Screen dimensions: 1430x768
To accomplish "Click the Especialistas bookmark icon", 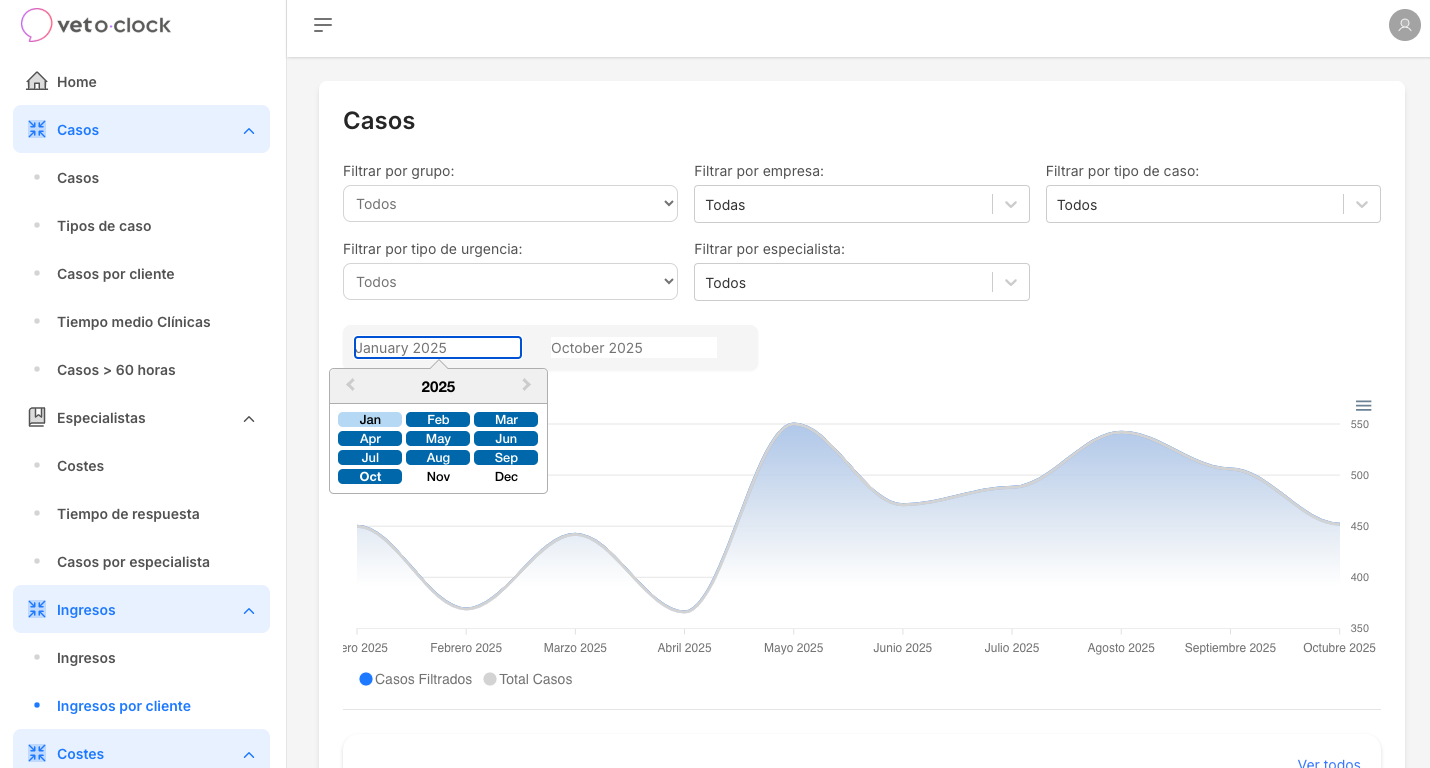I will pos(37,417).
